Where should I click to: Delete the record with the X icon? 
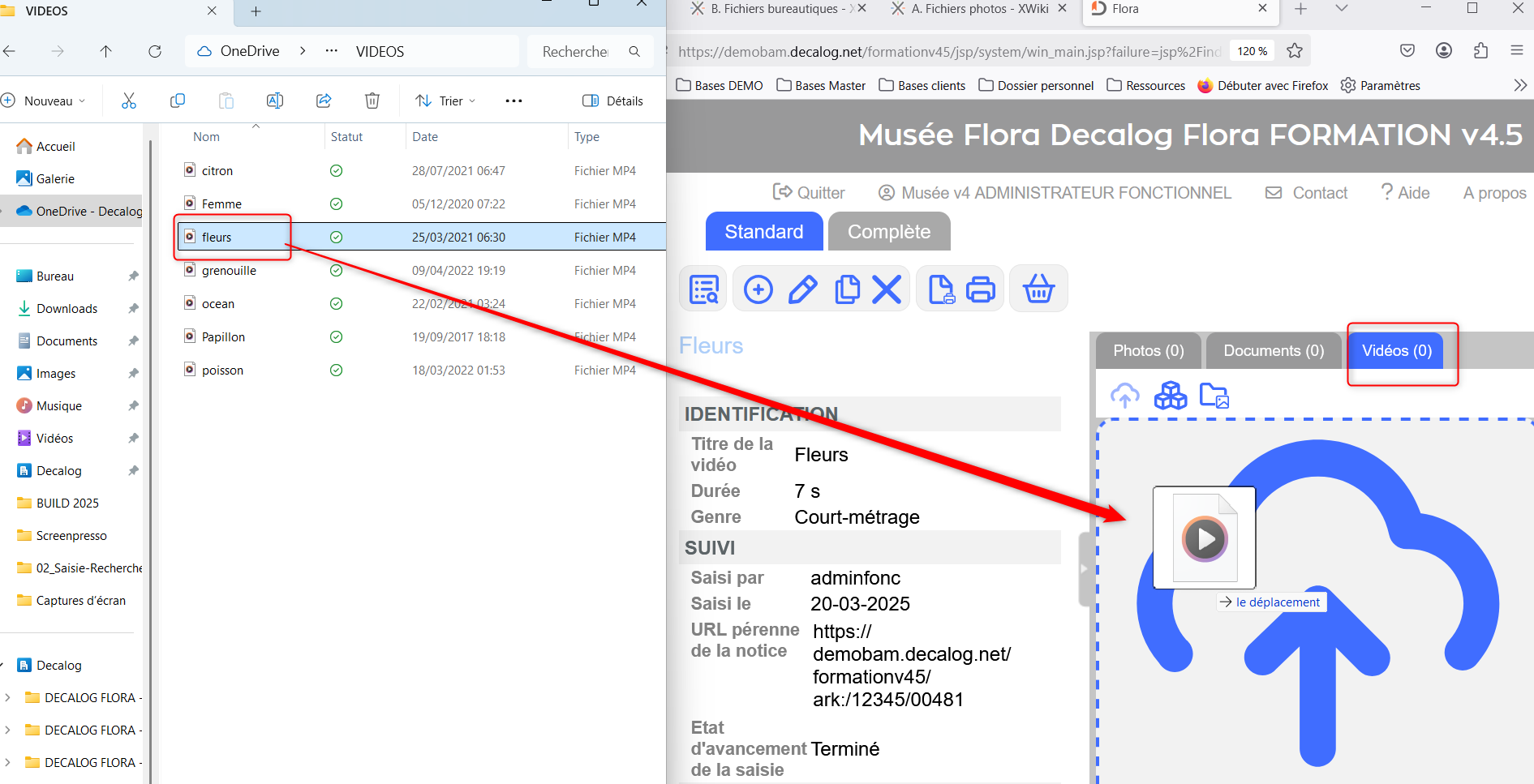click(x=887, y=289)
